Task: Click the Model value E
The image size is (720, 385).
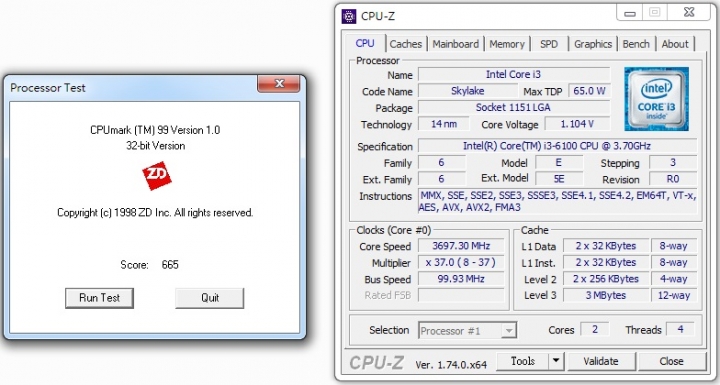Action: coord(559,163)
